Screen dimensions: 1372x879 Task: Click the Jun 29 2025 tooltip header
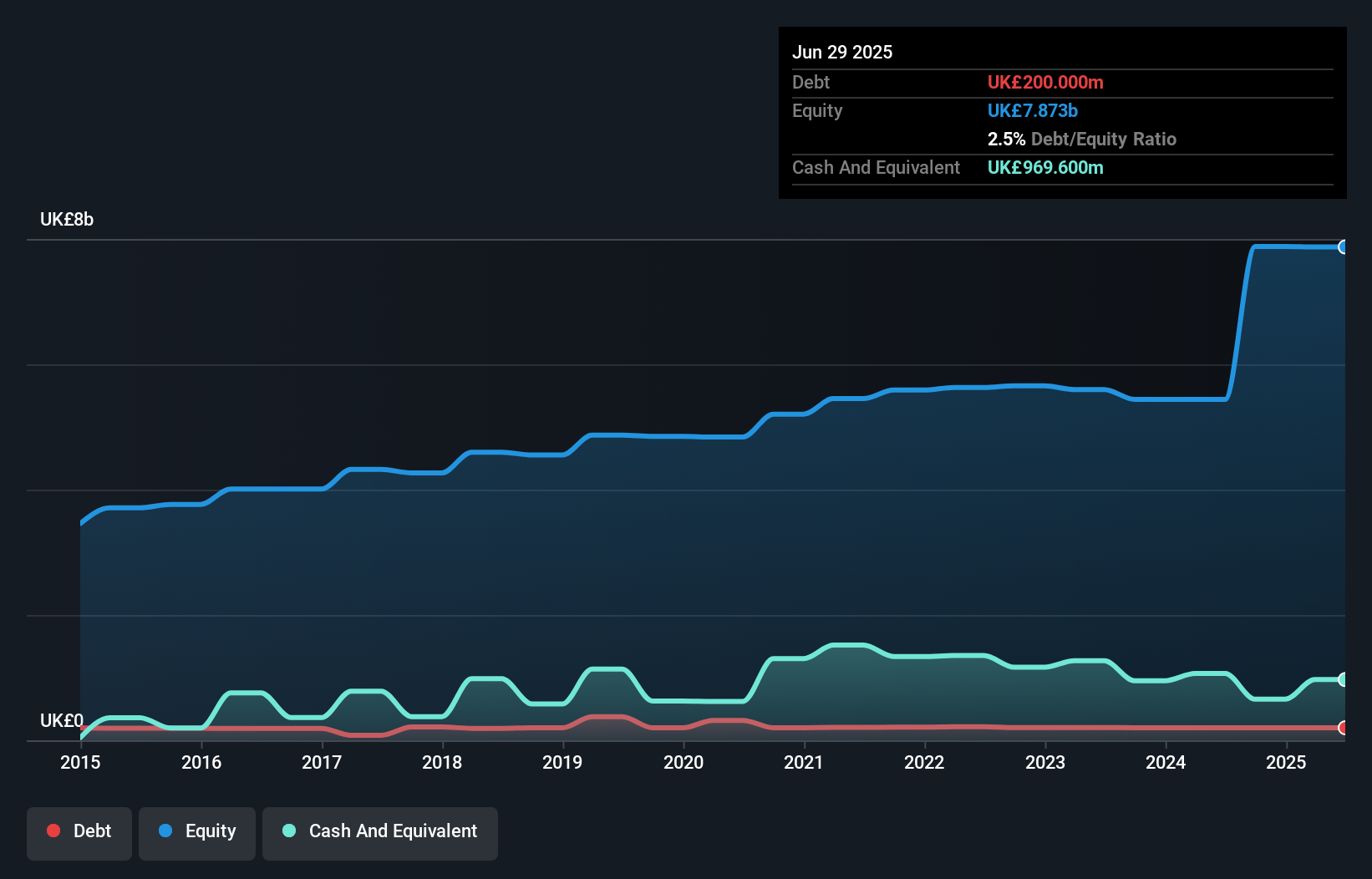click(x=842, y=52)
